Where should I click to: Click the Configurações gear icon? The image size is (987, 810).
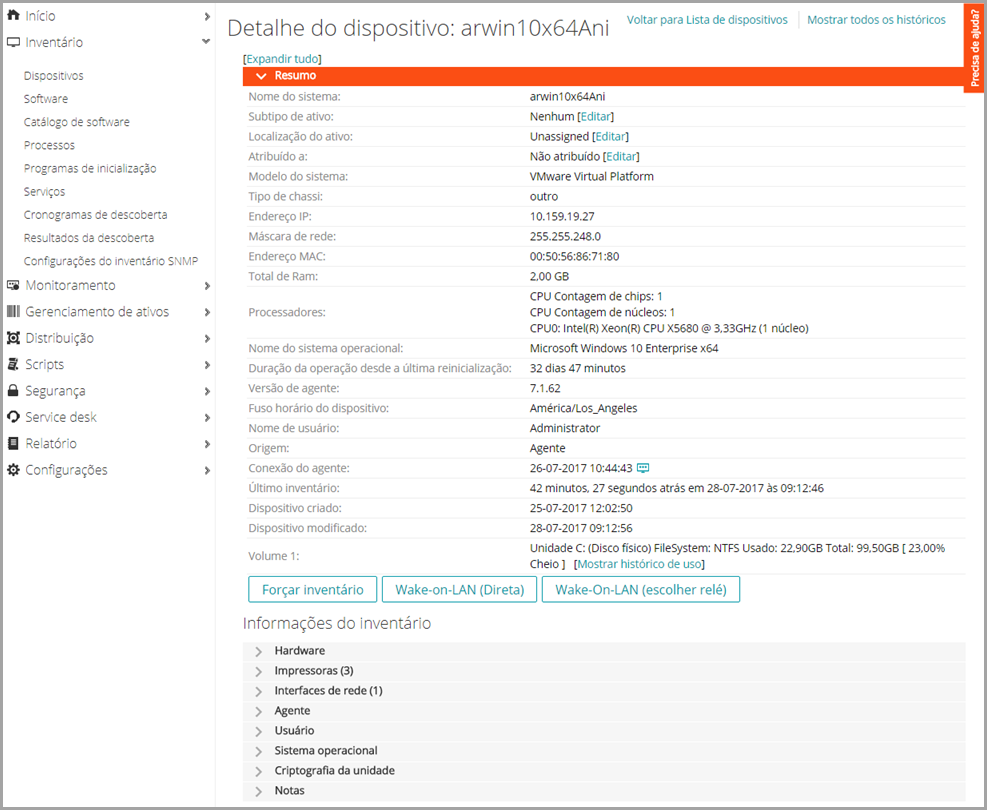click(14, 470)
